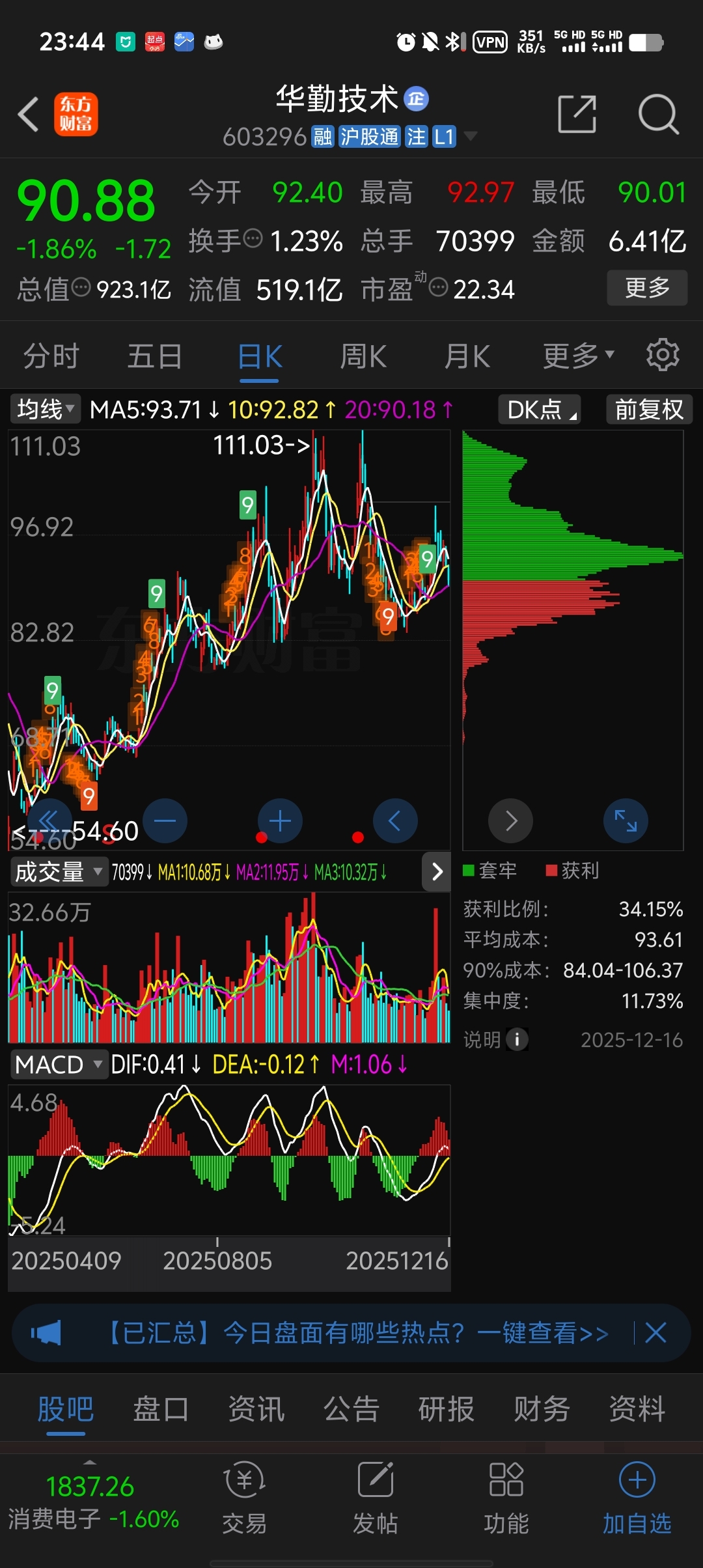The image size is (703, 1568).
Task: Expand panel with arrow beside volume MA
Action: click(x=437, y=871)
